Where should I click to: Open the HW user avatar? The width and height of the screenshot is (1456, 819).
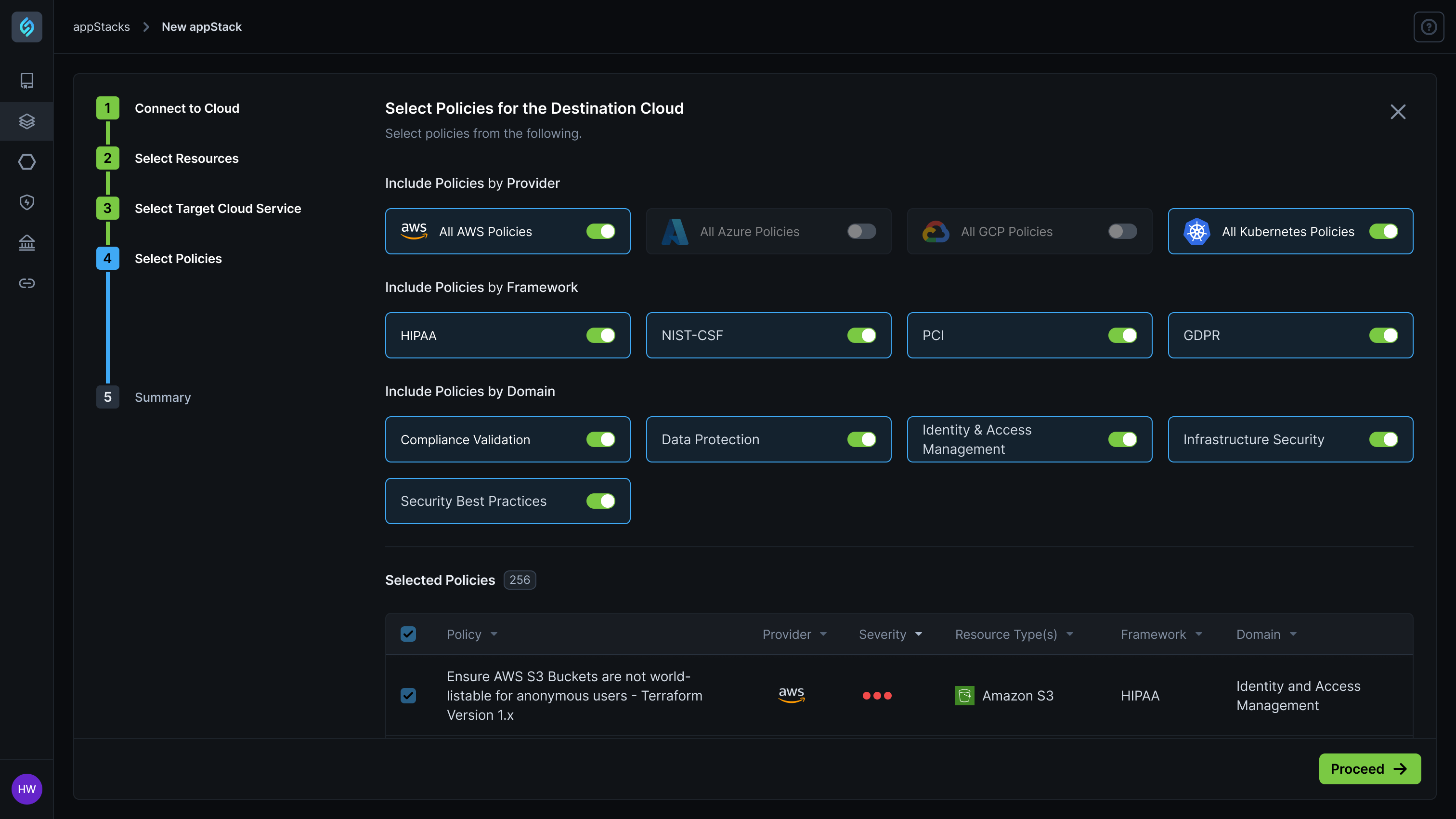(x=26, y=789)
